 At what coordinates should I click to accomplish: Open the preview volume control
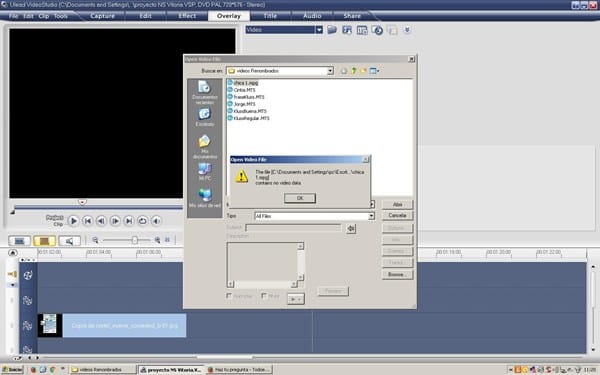(x=156, y=221)
